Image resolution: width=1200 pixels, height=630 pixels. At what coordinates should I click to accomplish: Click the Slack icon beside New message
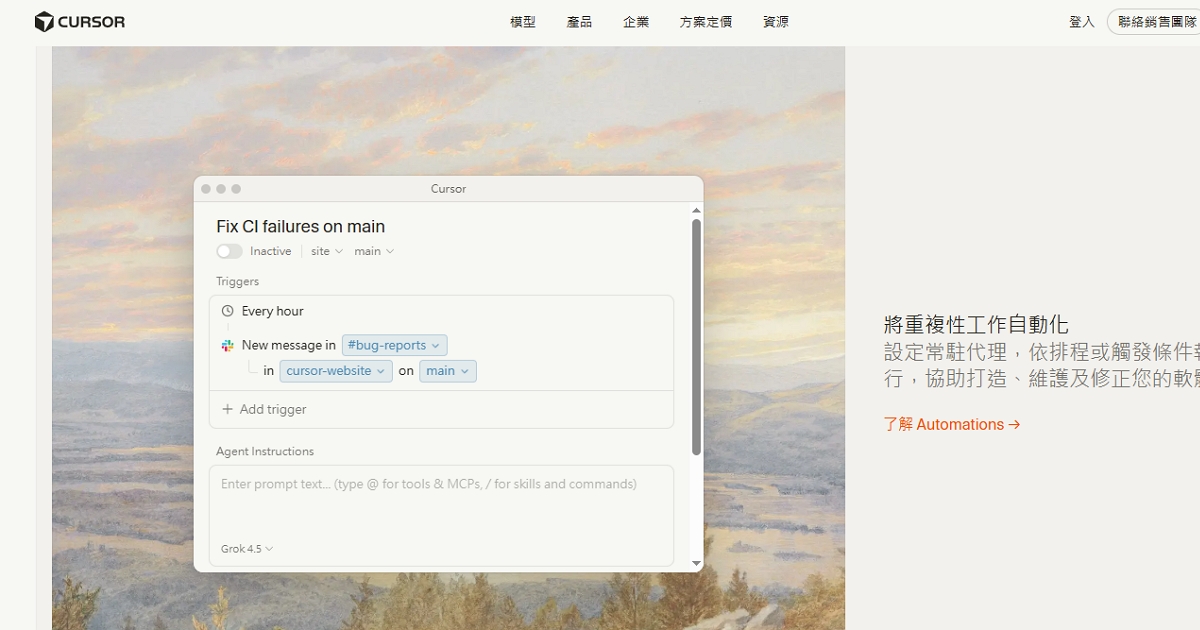tap(228, 345)
